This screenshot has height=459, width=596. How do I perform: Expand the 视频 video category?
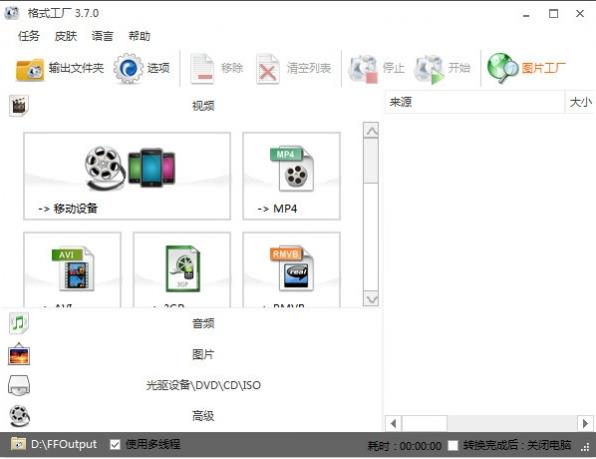tap(203, 106)
